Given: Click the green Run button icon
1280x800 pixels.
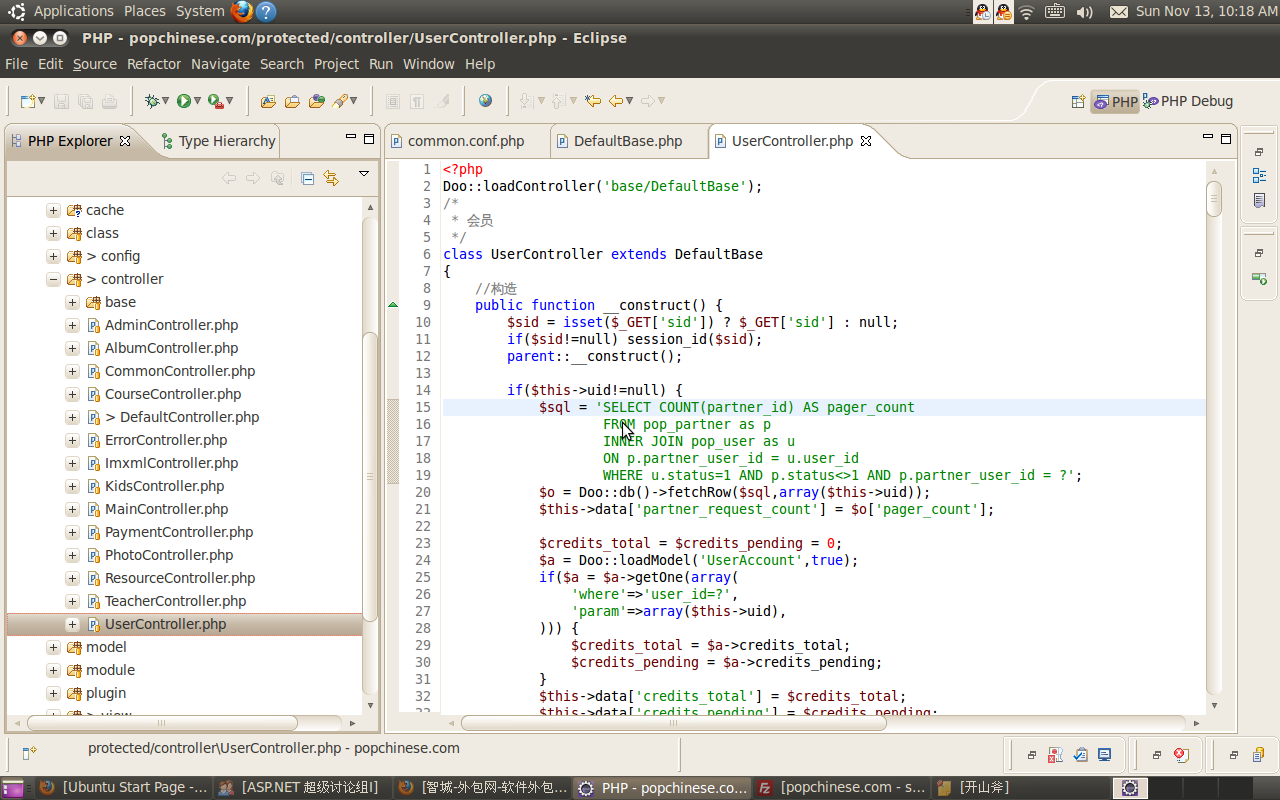Looking at the screenshot, I should click(184, 101).
